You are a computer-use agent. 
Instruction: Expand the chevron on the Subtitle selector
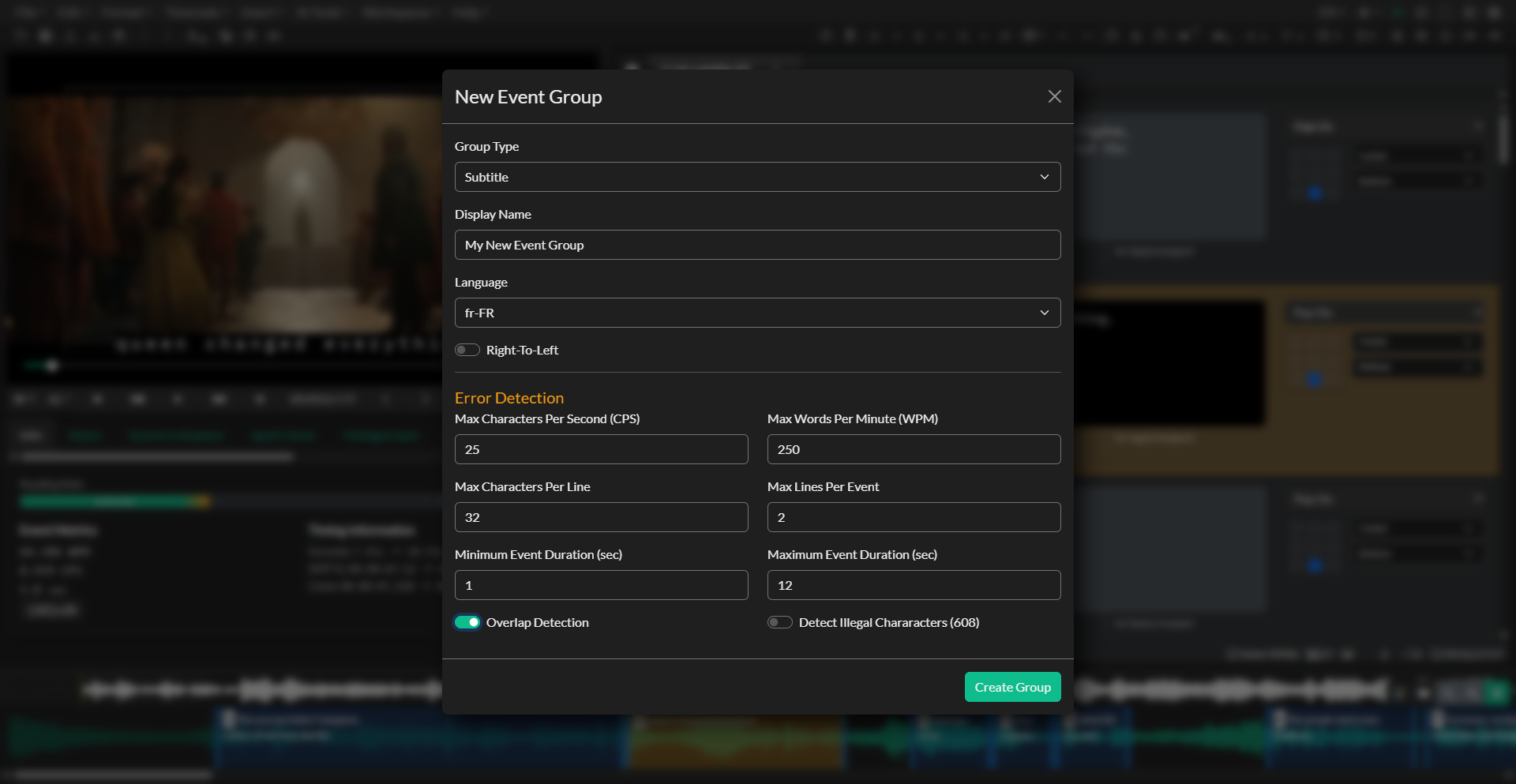tap(1044, 177)
